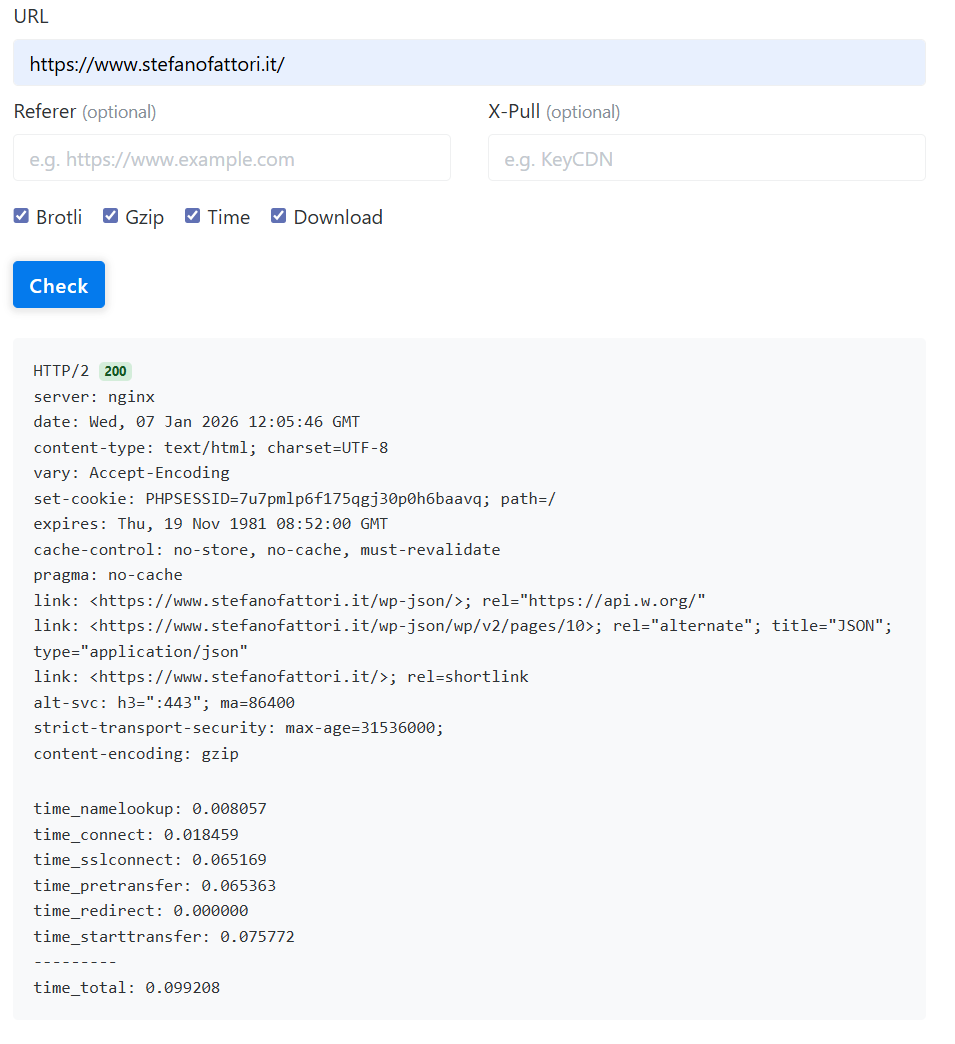Click the 'server: nginx' header line
The width and height of the screenshot is (955, 1044).
point(94,396)
